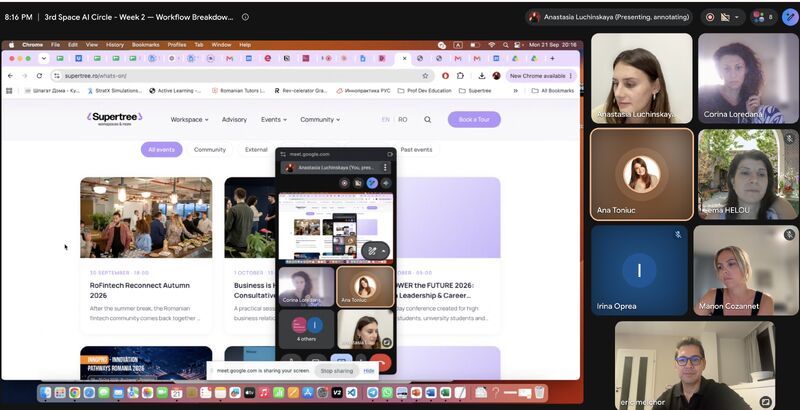Click the recording indicator in Meet top bar

[710, 17]
